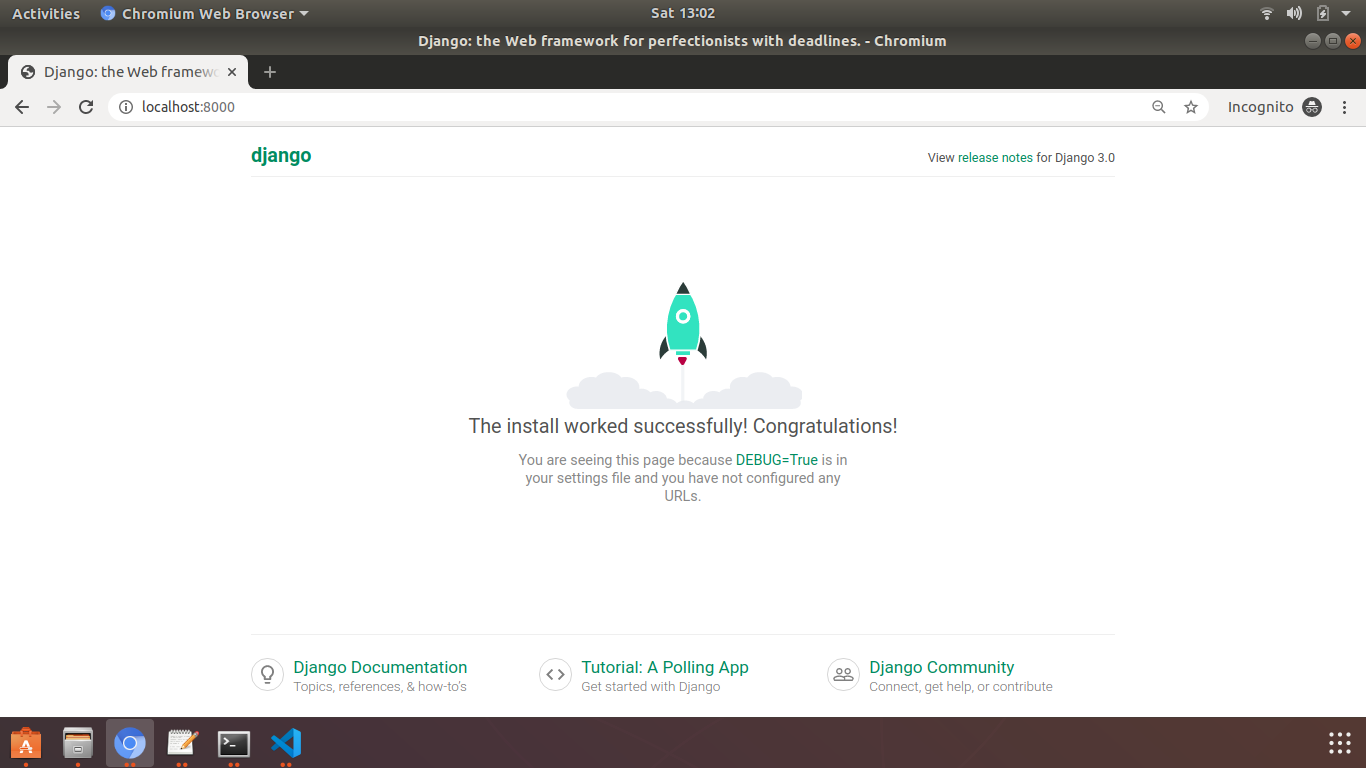Open the release notes link
The height and width of the screenshot is (768, 1366).
(x=995, y=158)
